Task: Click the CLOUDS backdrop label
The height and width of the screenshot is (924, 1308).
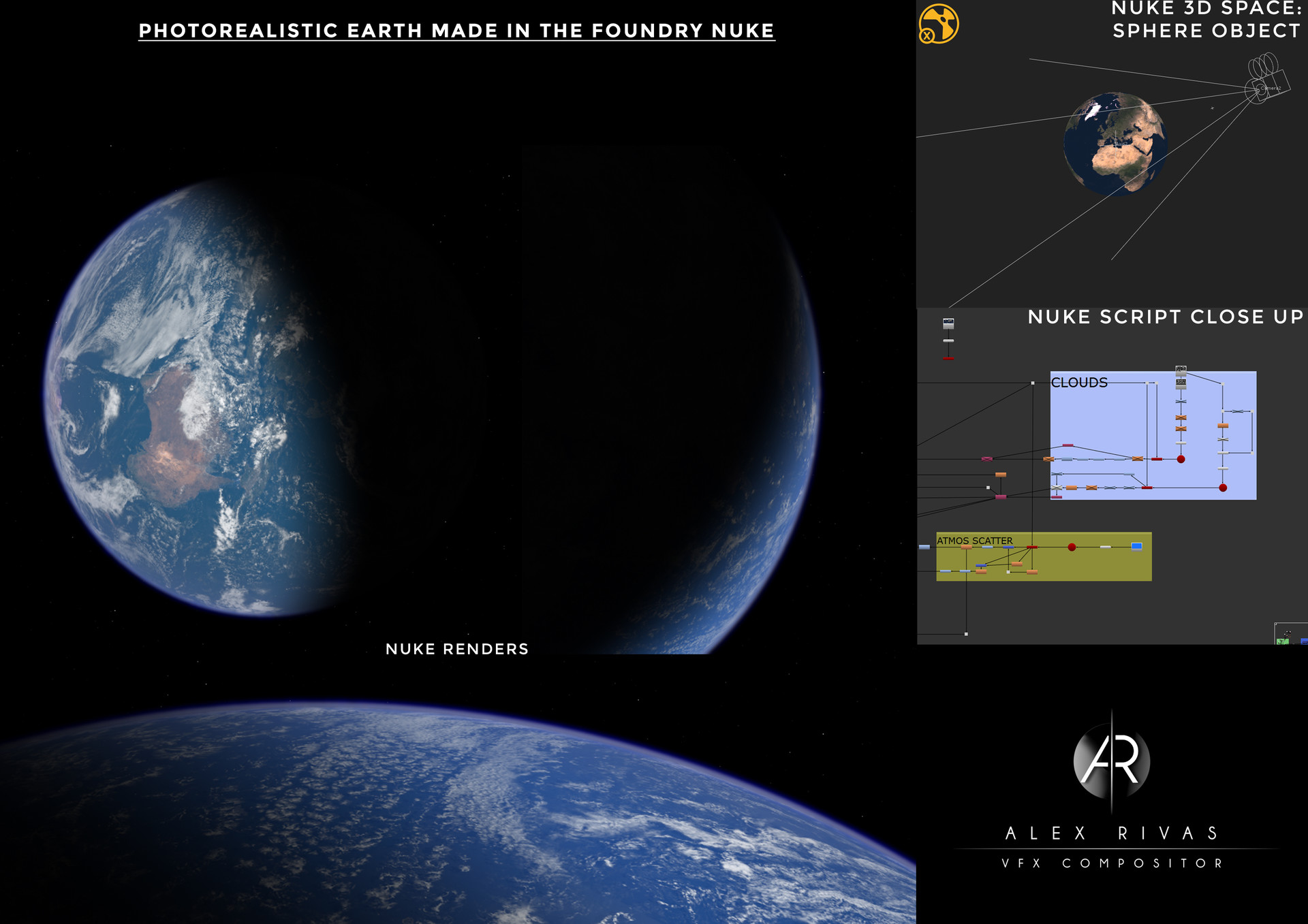Action: (1079, 383)
